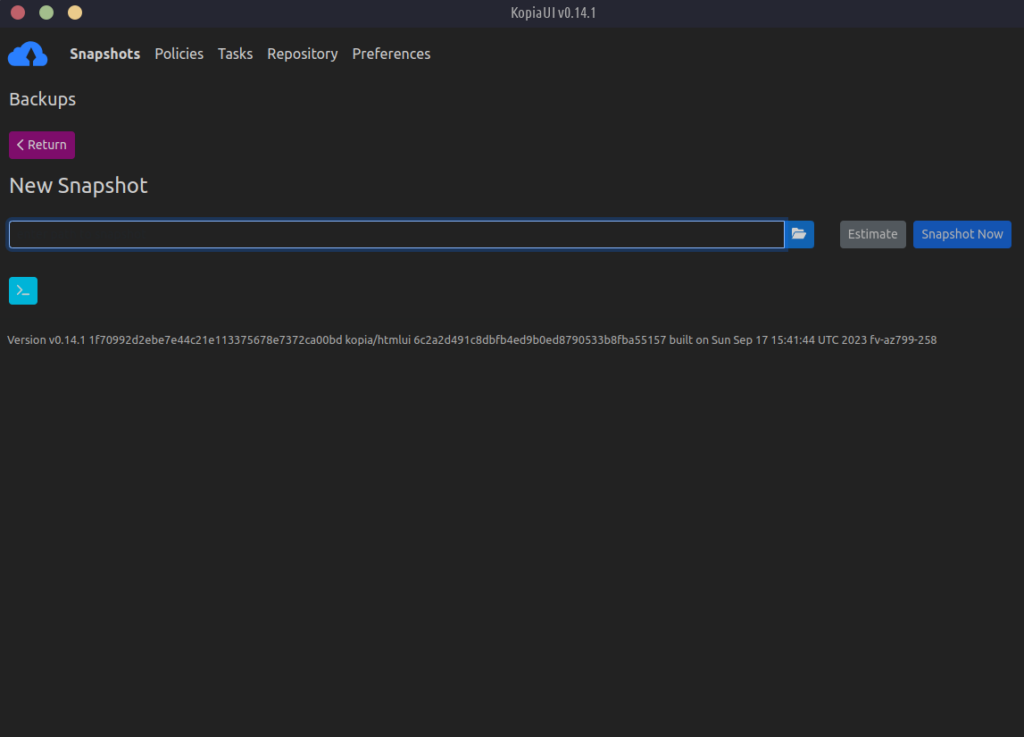Click the New Snapshot heading
This screenshot has height=737, width=1024.
[78, 186]
